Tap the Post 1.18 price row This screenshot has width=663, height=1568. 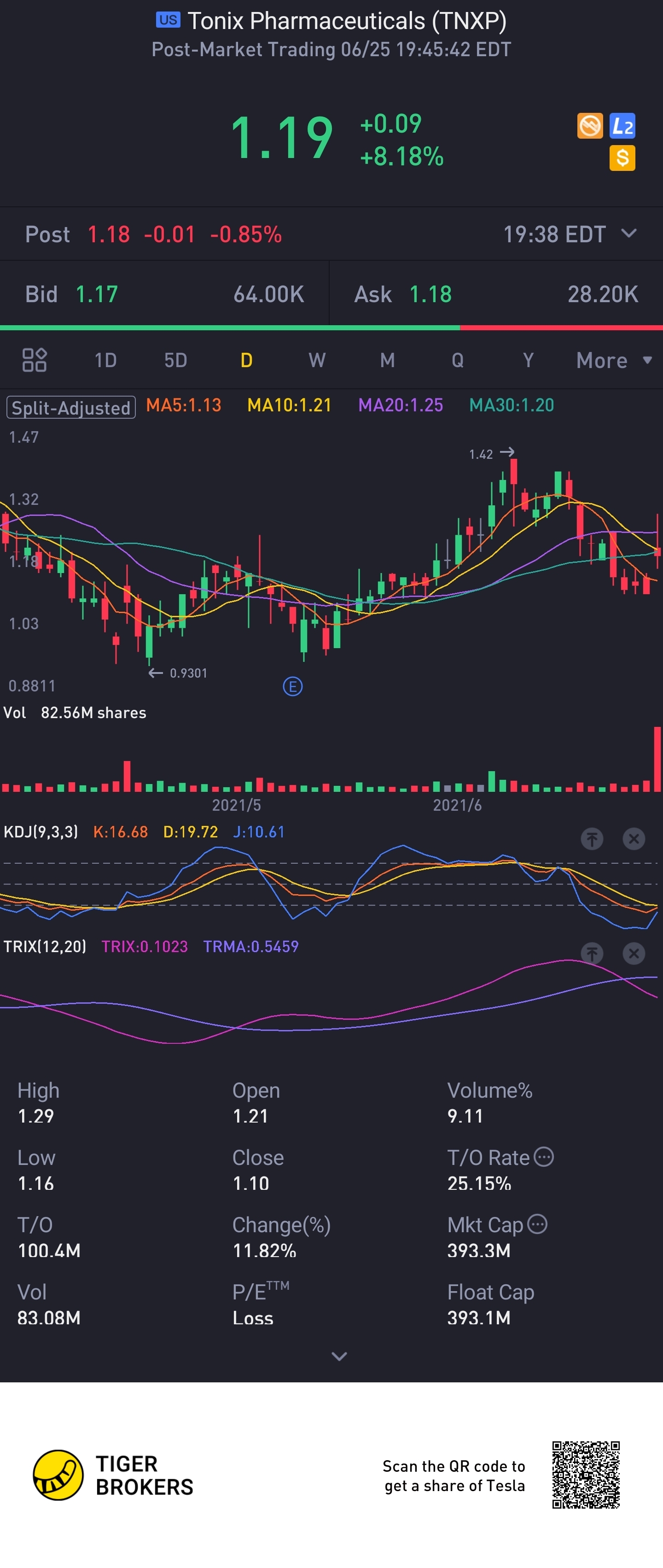tap(331, 234)
